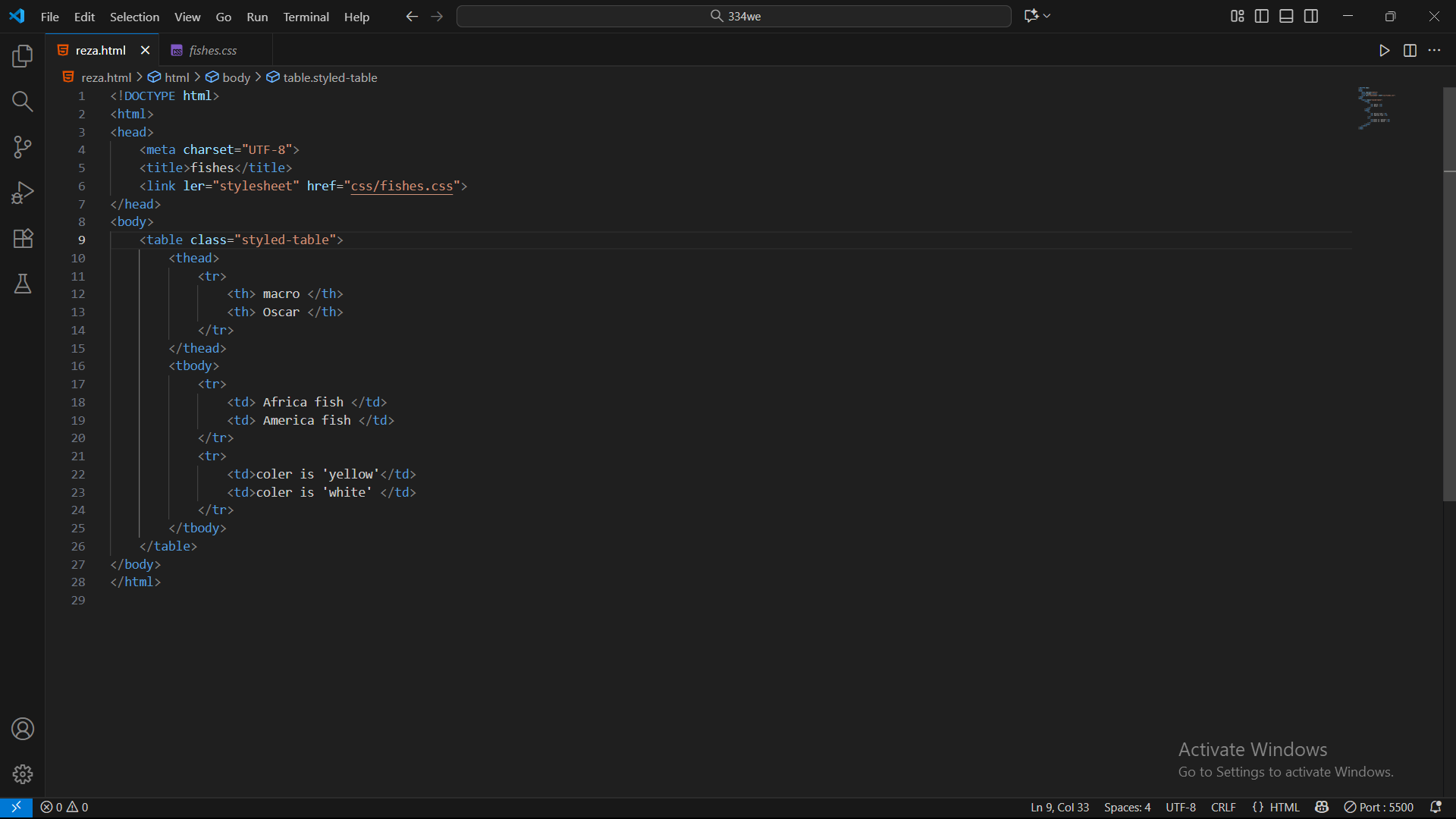Click the Accounts icon in activity bar
Image resolution: width=1456 pixels, height=819 pixels.
[23, 729]
